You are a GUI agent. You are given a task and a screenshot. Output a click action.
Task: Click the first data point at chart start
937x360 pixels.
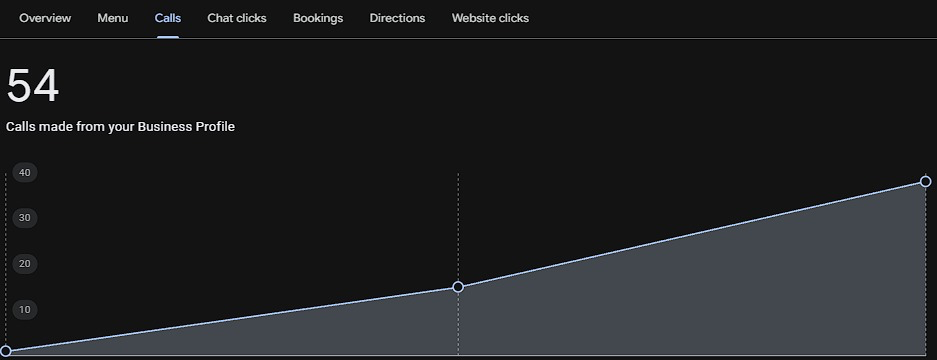point(5,351)
